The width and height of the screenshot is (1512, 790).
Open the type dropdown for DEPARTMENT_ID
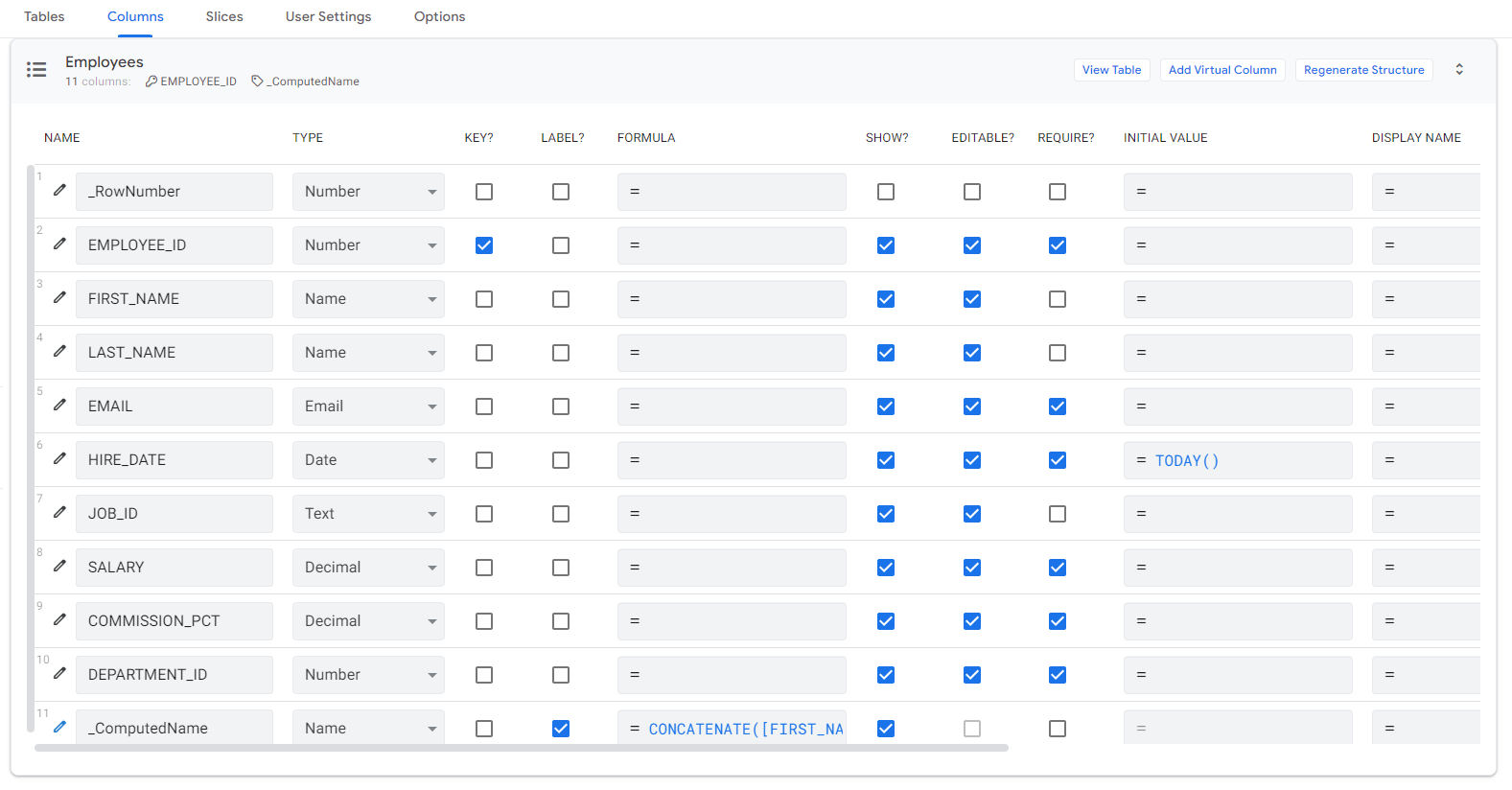(x=368, y=675)
